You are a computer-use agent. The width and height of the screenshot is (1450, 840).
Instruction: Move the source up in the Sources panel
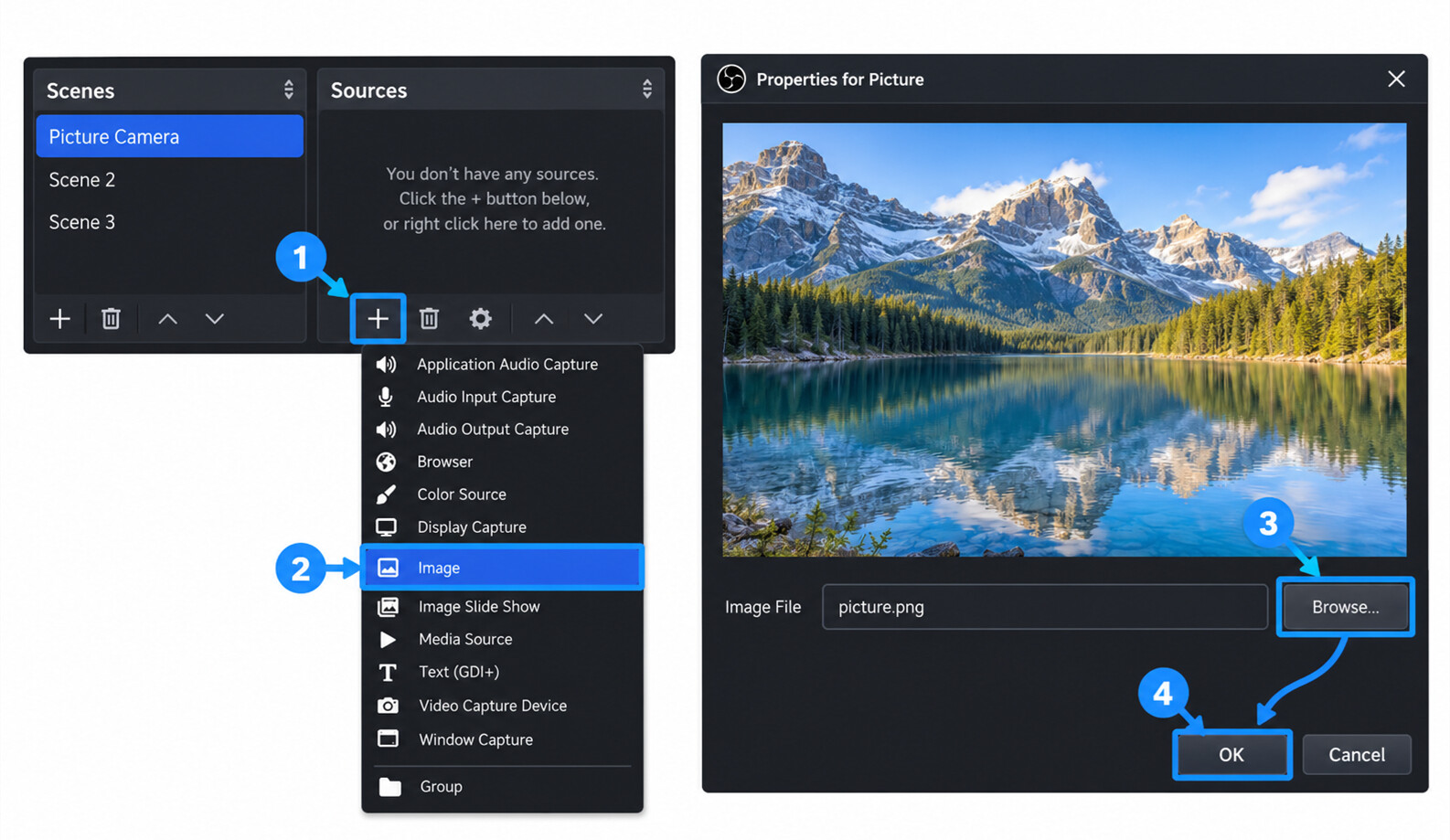point(544,318)
